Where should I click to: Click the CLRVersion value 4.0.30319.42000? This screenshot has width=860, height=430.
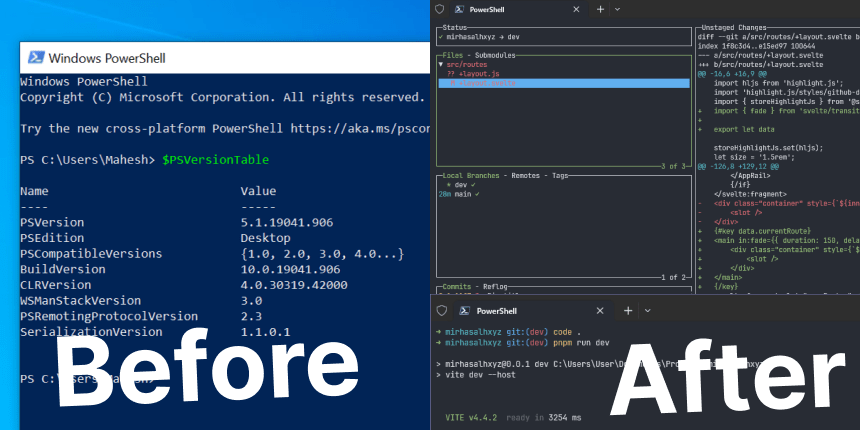[293, 285]
